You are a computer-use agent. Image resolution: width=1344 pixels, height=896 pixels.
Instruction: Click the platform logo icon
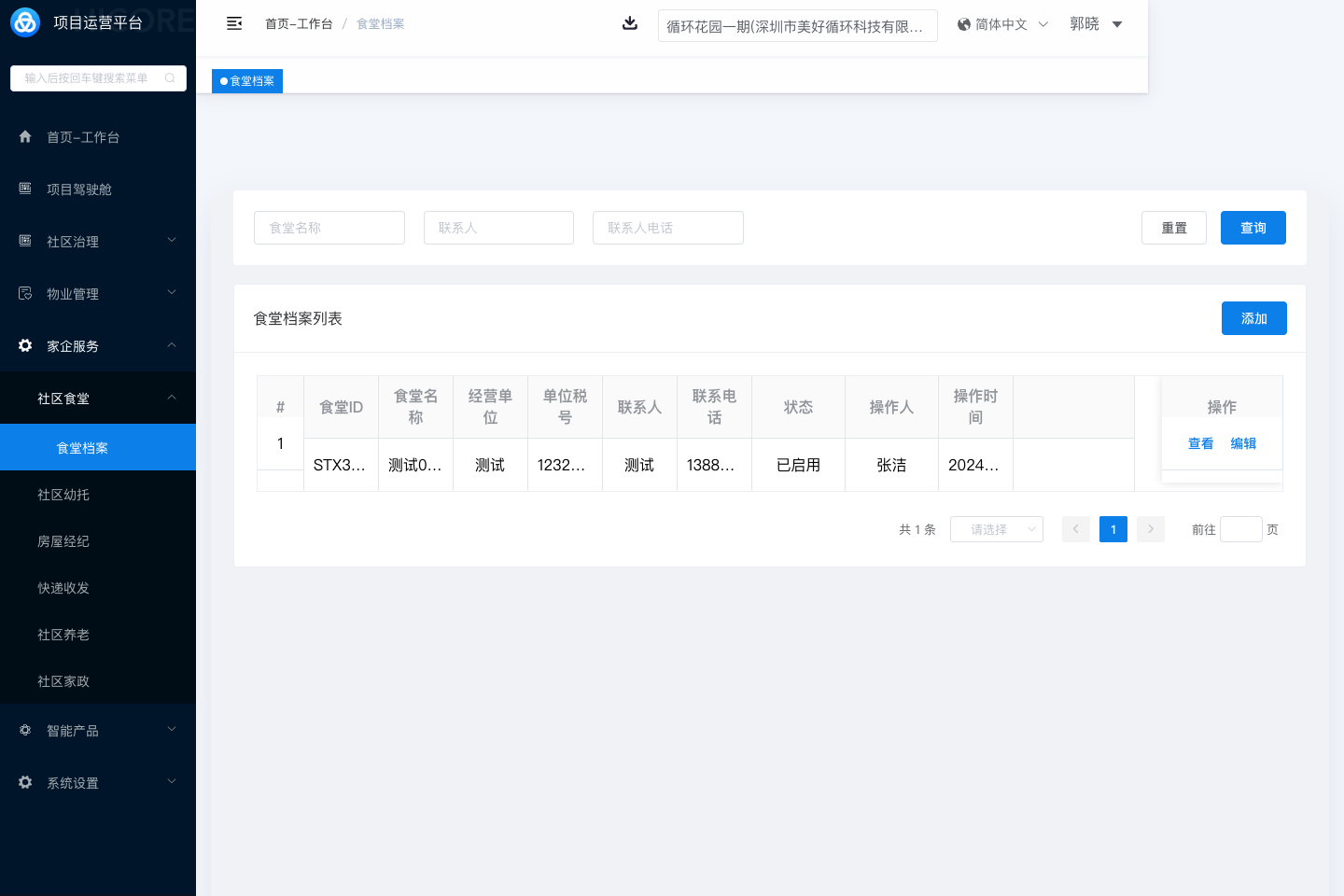point(25,22)
